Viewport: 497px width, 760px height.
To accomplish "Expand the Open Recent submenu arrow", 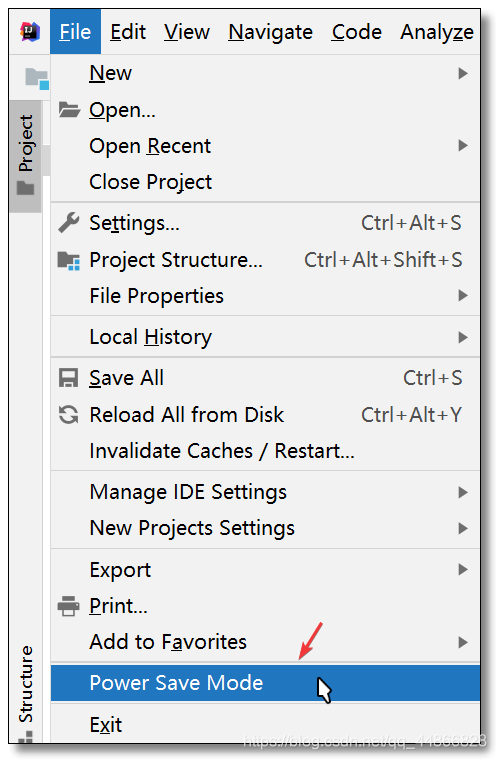I will tap(463, 145).
